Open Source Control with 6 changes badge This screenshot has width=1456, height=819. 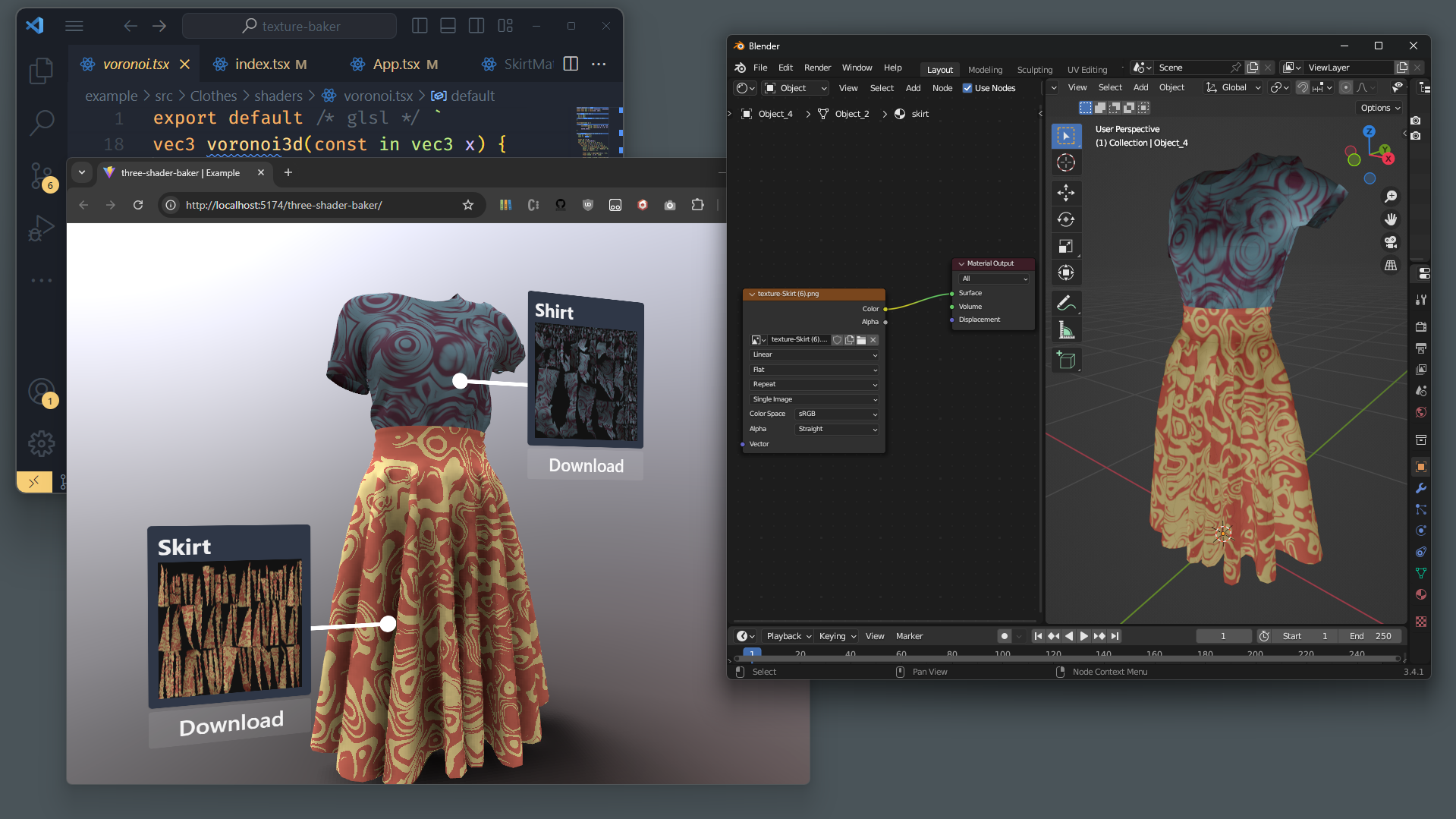41,176
